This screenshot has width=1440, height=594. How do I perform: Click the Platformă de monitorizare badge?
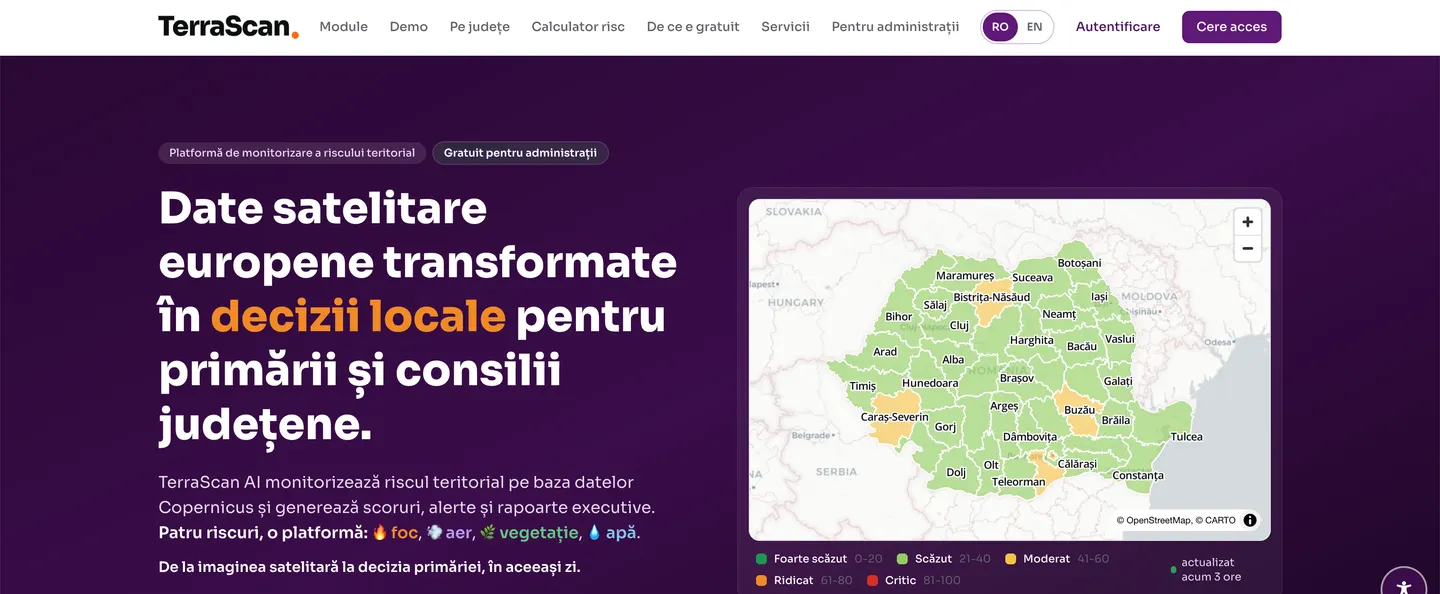[x=292, y=153]
